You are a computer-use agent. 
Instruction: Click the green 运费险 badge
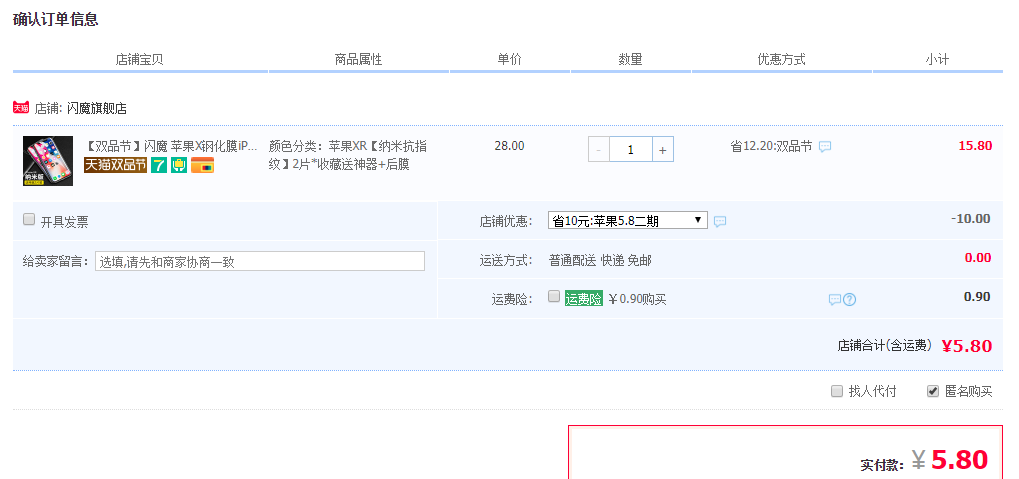pyautogui.click(x=584, y=298)
